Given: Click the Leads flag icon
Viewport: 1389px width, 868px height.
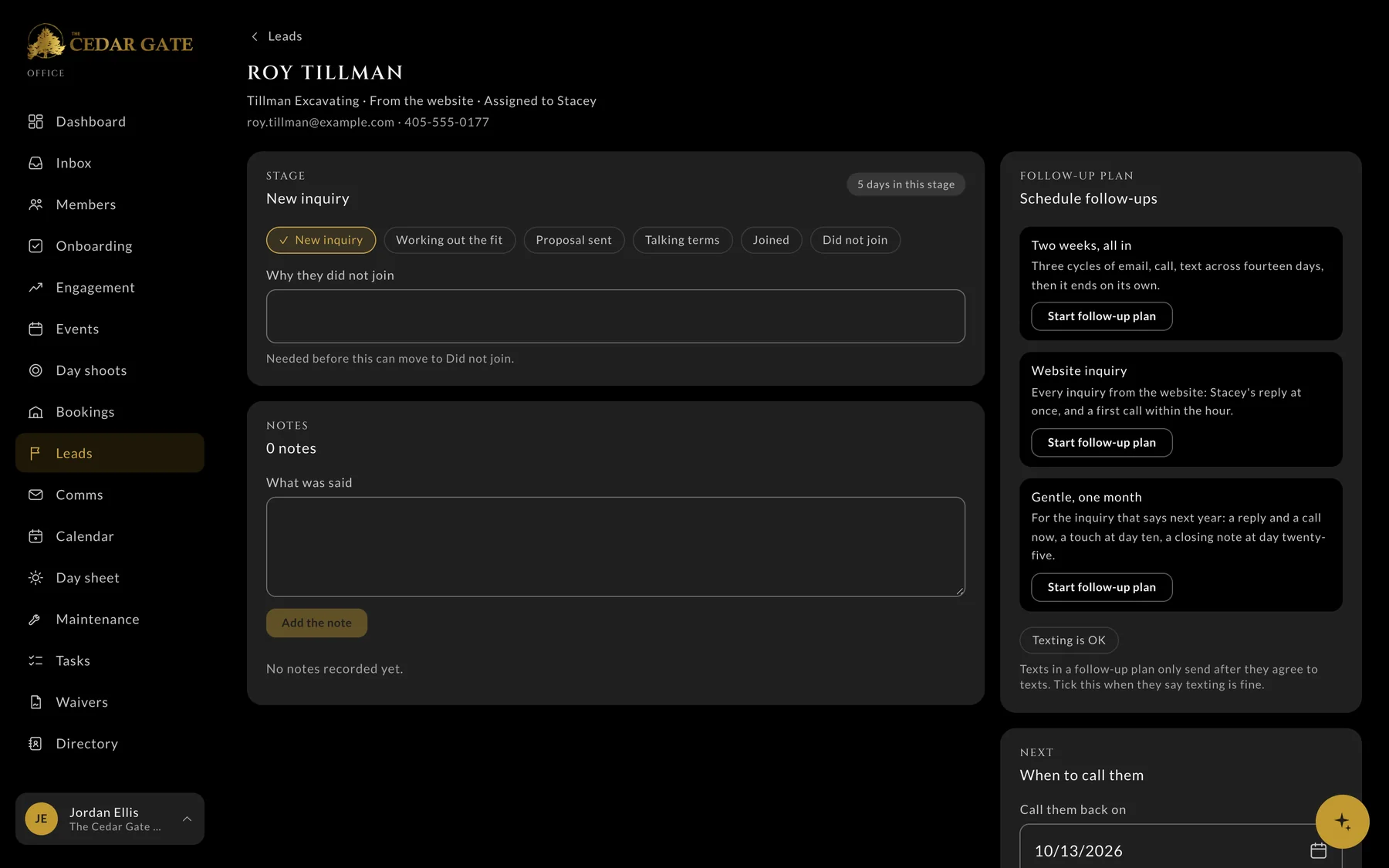Looking at the screenshot, I should 35,454.
